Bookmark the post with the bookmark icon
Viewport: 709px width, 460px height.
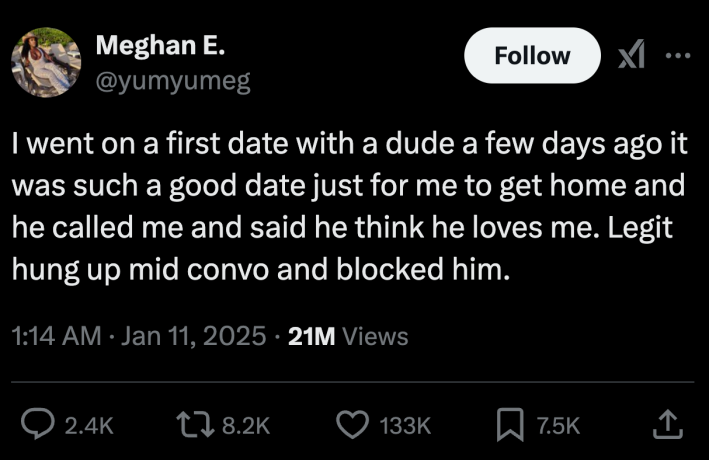pos(508,425)
